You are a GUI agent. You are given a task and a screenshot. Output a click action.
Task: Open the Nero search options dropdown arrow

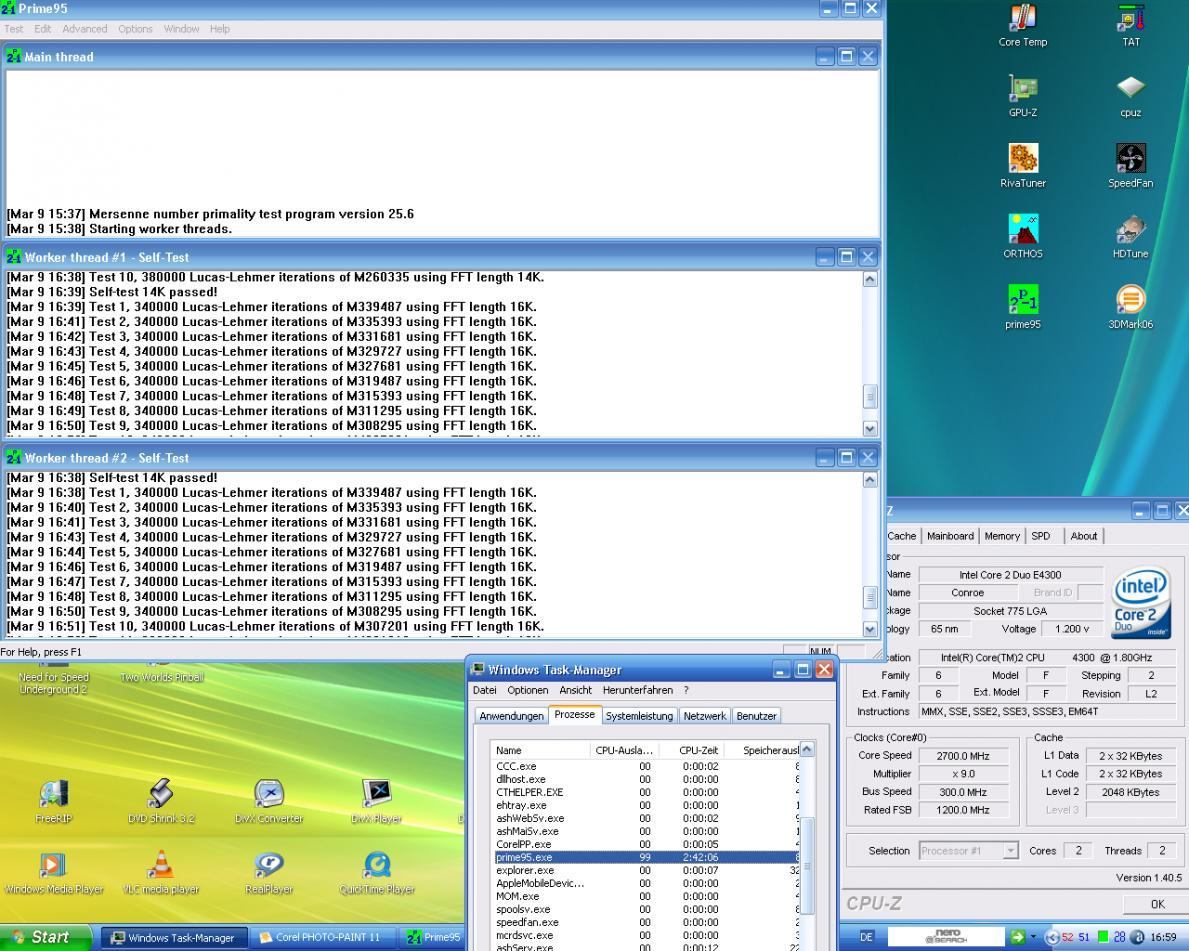(x=1033, y=937)
